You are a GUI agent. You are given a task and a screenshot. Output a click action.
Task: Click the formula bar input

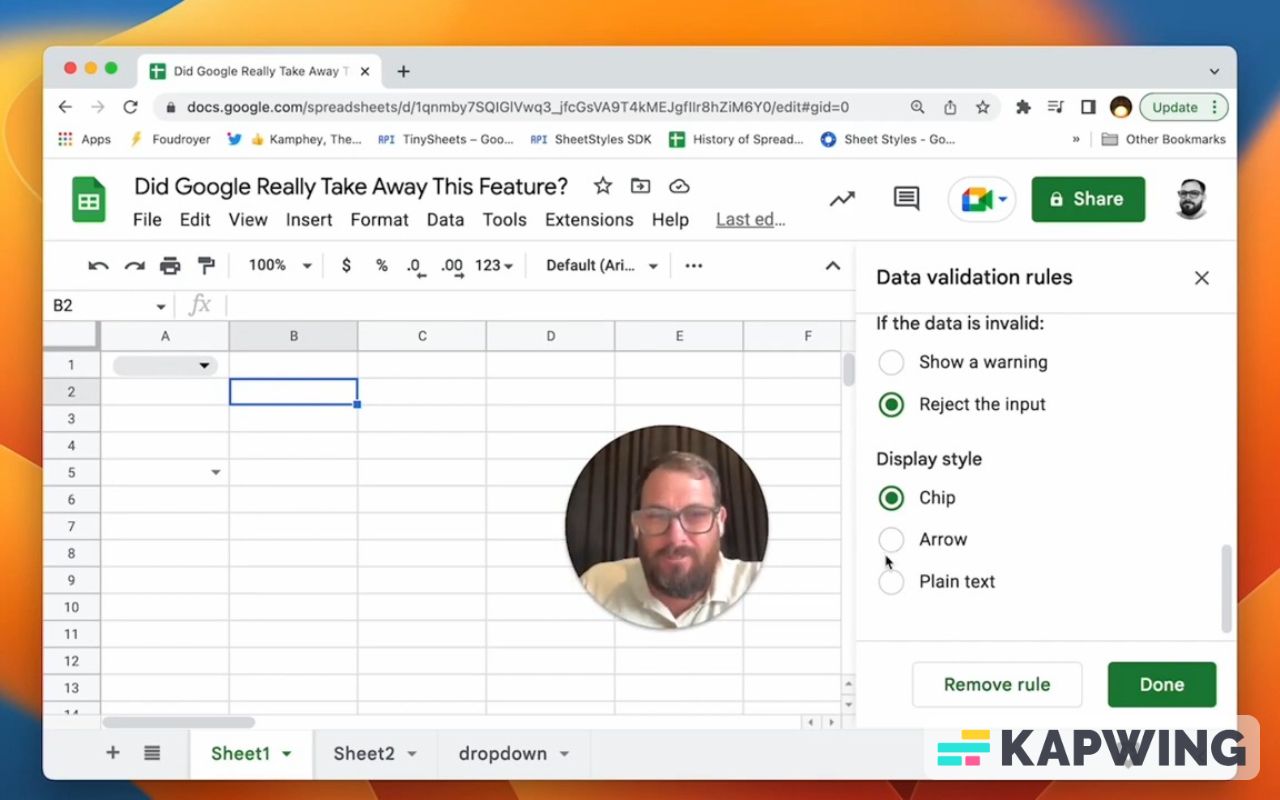click(x=540, y=306)
